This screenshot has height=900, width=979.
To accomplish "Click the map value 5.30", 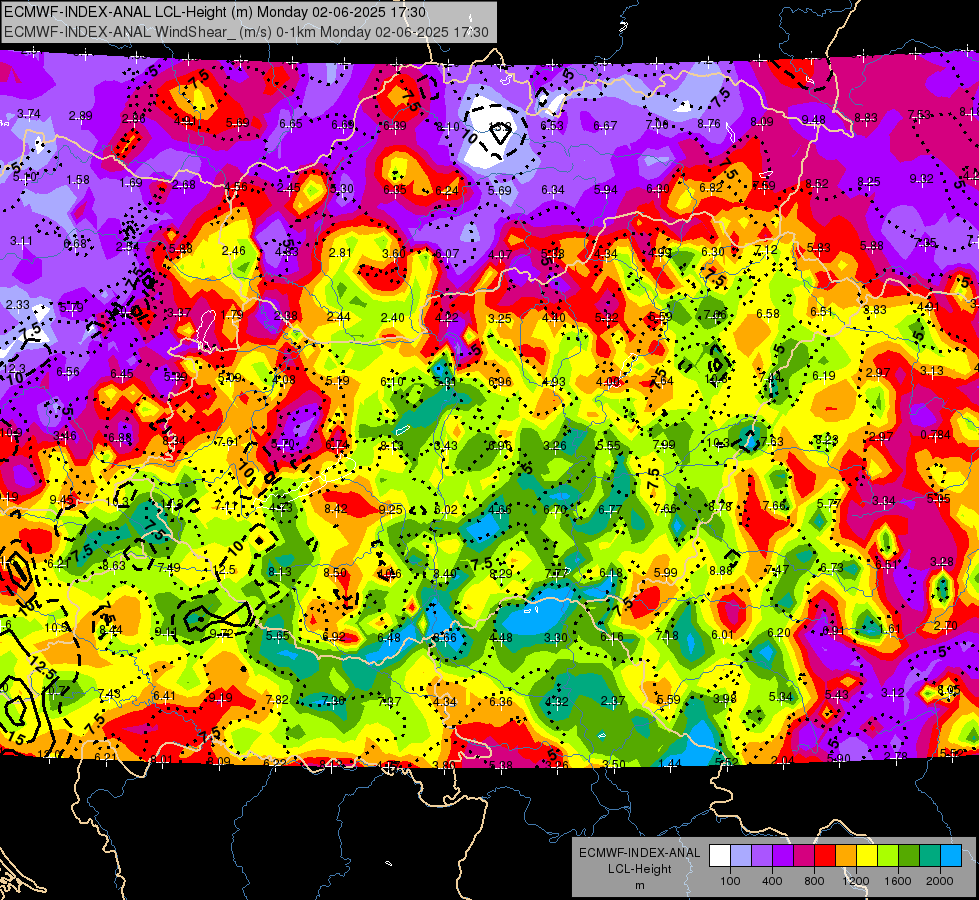I will click(x=342, y=189).
